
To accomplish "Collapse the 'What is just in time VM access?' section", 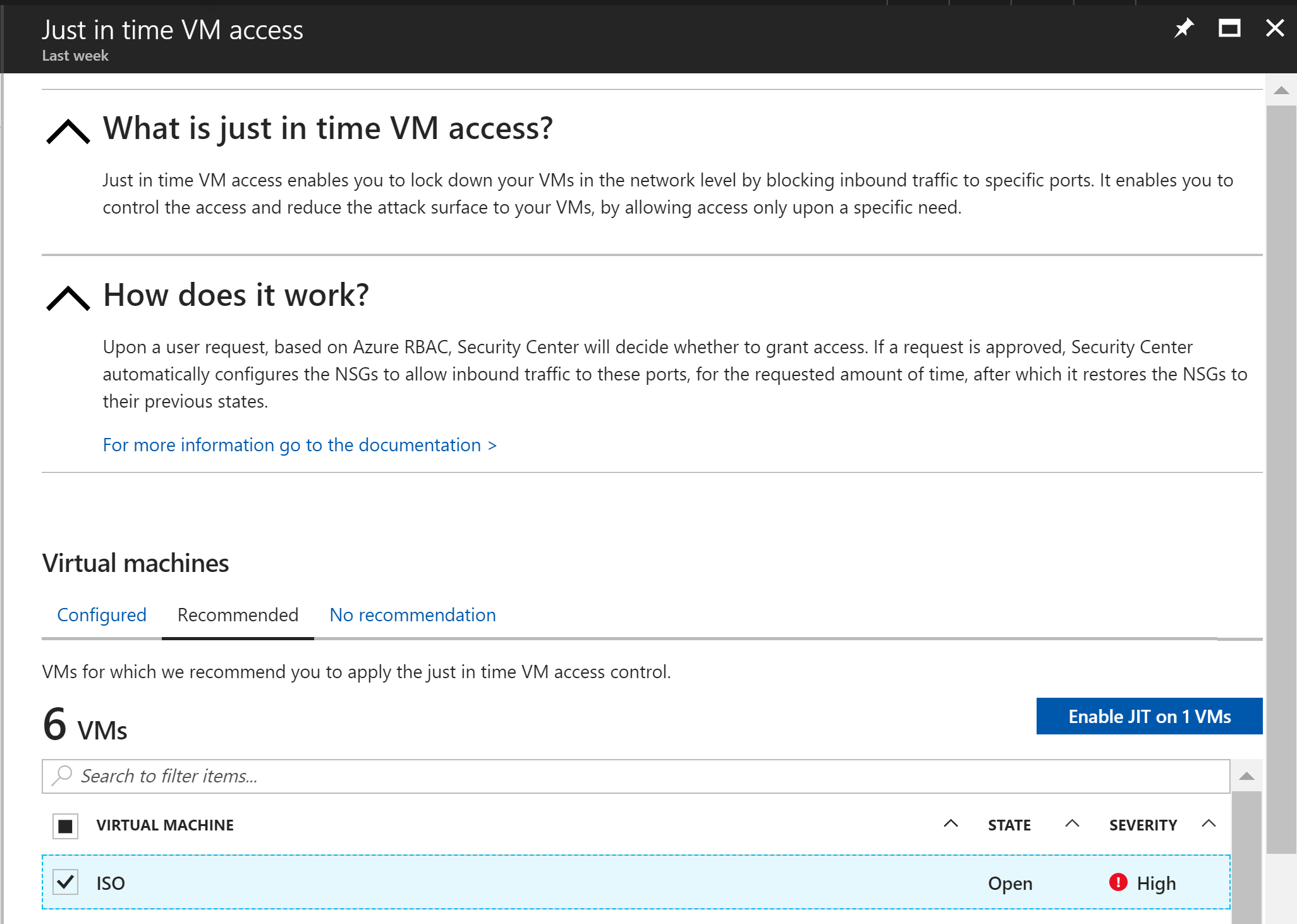I will [68, 131].
